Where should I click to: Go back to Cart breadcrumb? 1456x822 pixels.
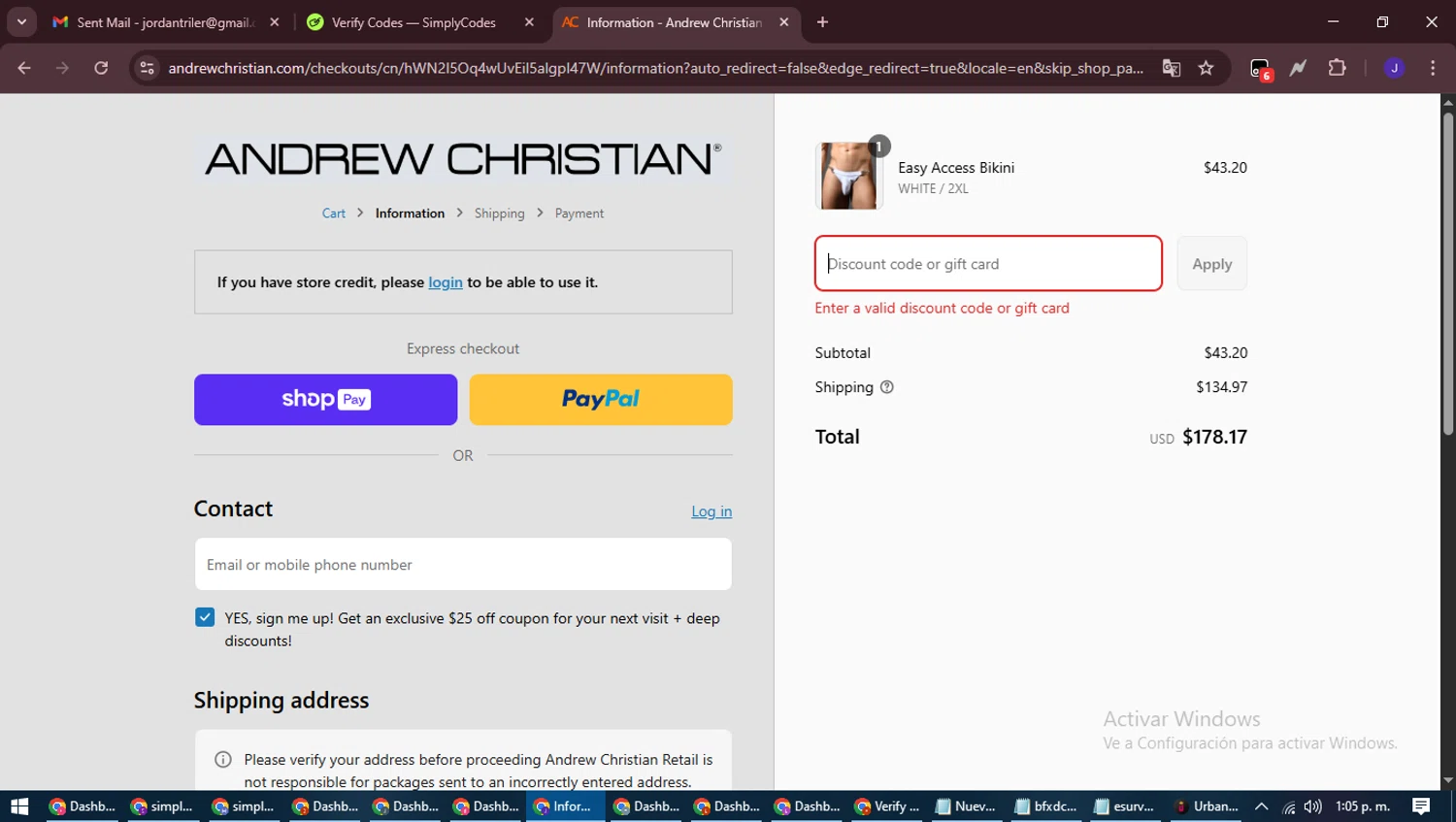point(333,214)
